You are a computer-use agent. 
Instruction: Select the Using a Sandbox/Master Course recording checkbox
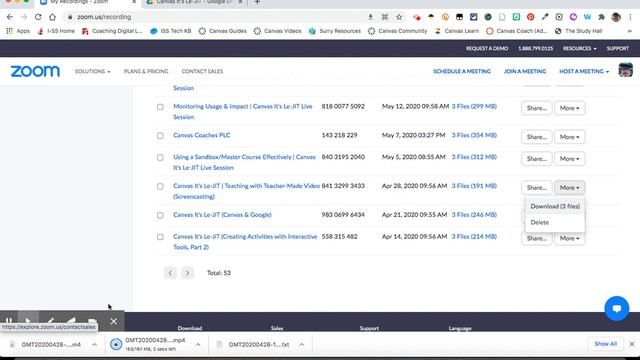[x=160, y=158]
